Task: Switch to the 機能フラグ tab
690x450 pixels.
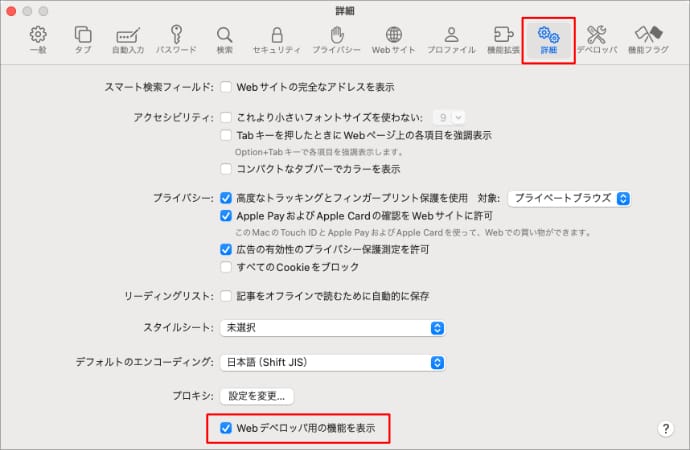Action: pos(649,38)
